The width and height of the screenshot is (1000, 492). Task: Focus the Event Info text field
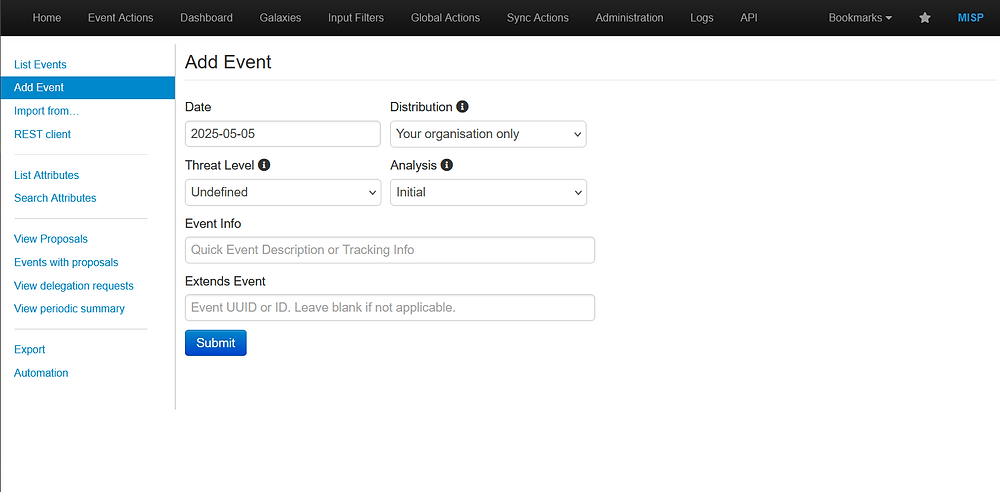390,250
